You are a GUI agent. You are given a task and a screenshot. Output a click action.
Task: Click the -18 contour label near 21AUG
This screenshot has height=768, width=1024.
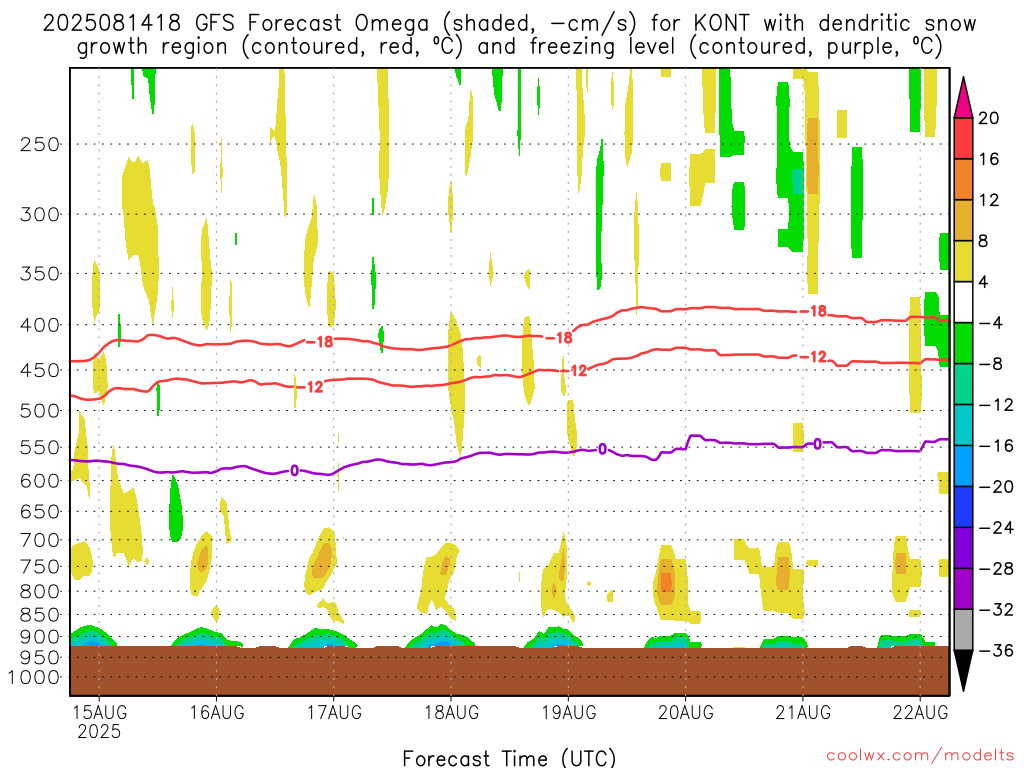[x=814, y=312]
